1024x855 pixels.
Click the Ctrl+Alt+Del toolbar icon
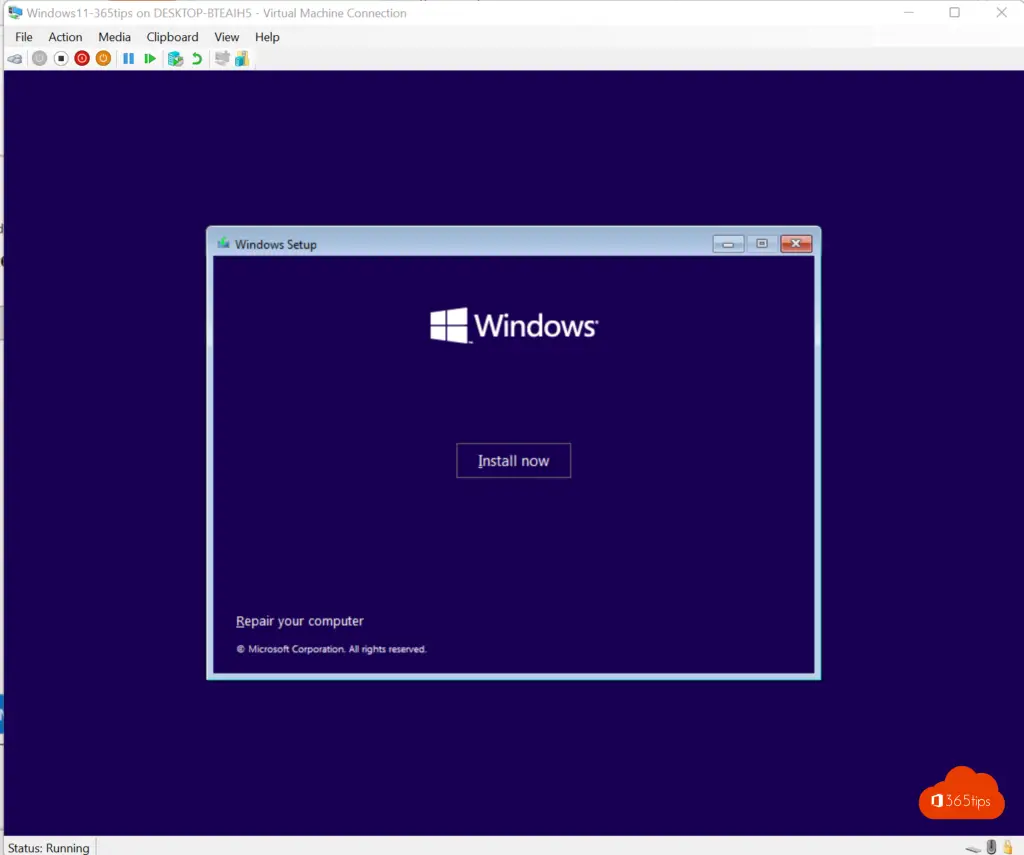[x=17, y=59]
